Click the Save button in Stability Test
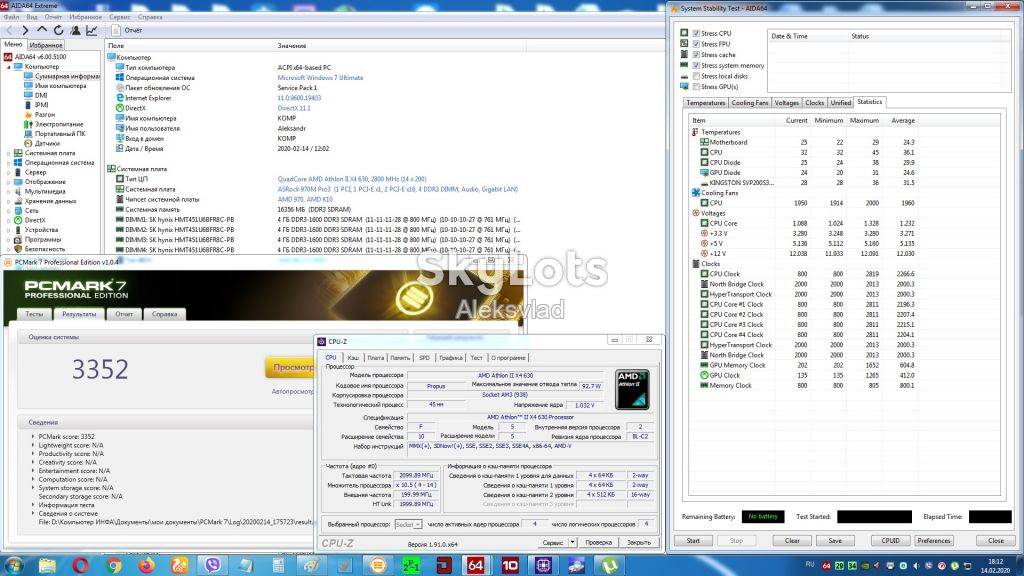The height and width of the screenshot is (576, 1024). (x=835, y=541)
